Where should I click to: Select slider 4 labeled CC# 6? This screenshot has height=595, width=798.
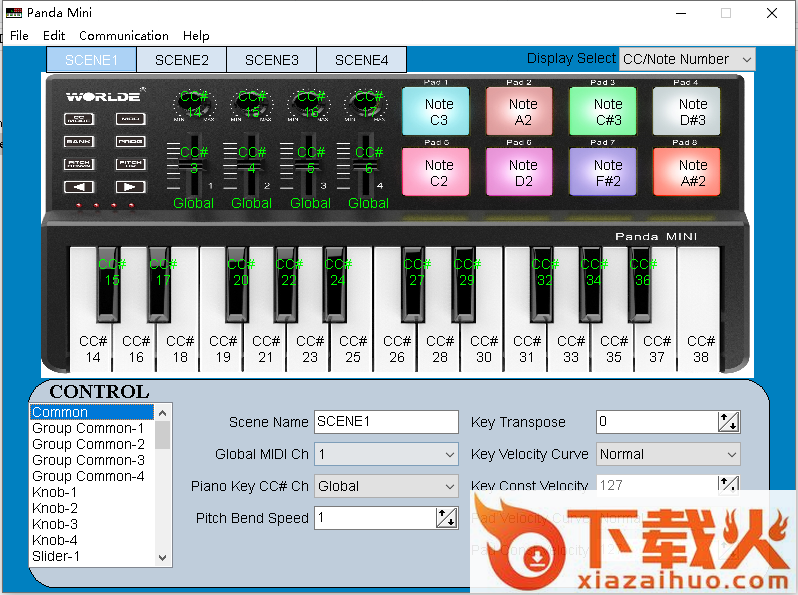(364, 164)
